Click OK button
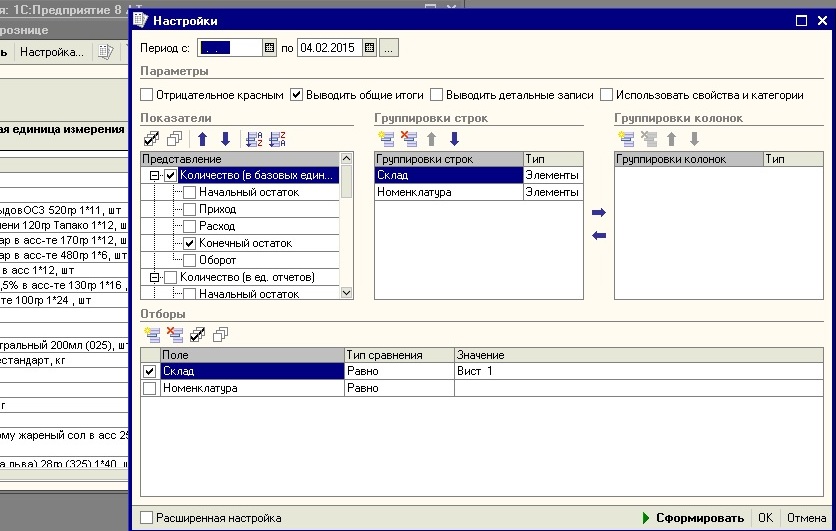Viewport: 836px width, 531px height. (x=766, y=518)
